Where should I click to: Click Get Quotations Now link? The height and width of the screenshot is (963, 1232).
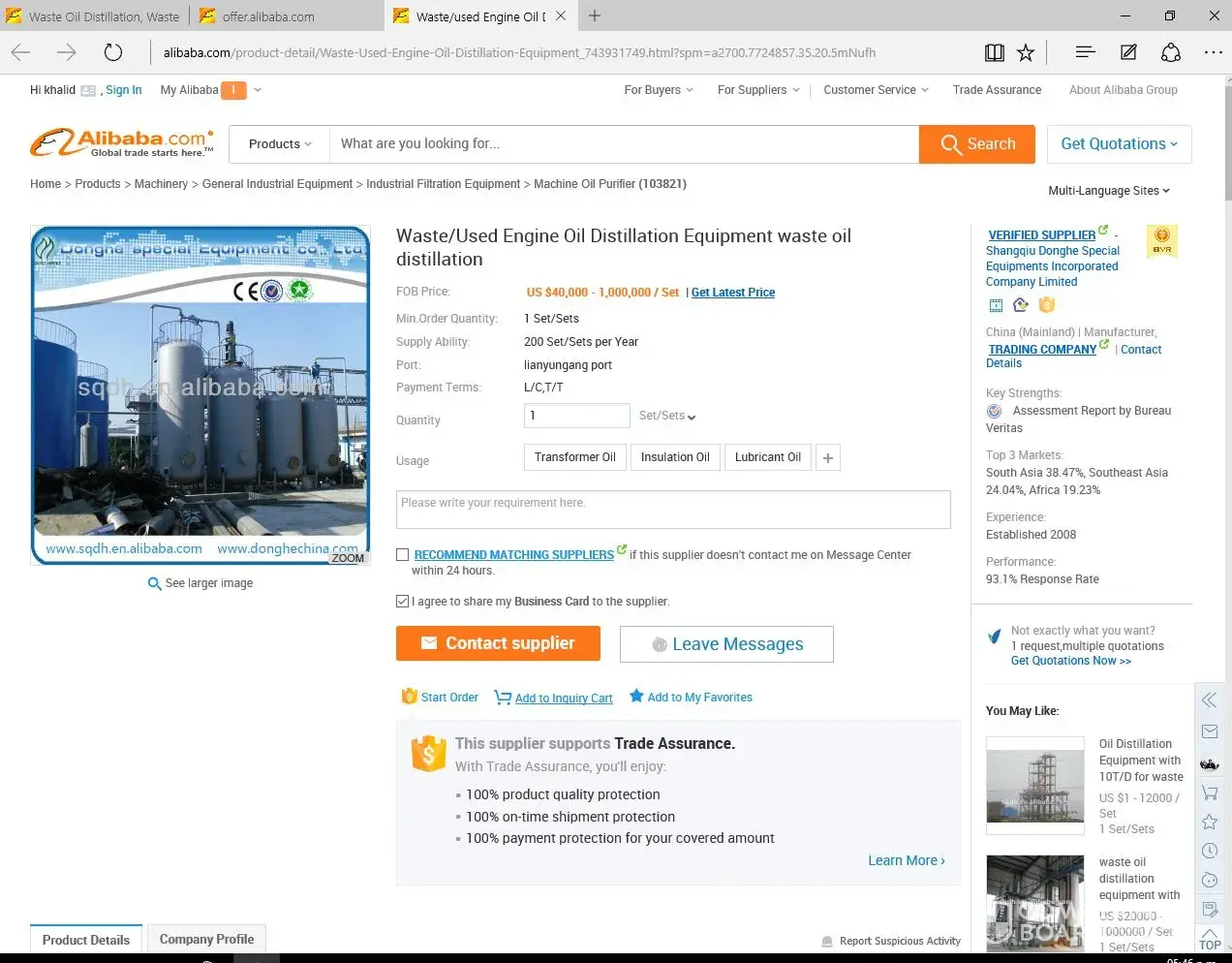(x=1071, y=661)
